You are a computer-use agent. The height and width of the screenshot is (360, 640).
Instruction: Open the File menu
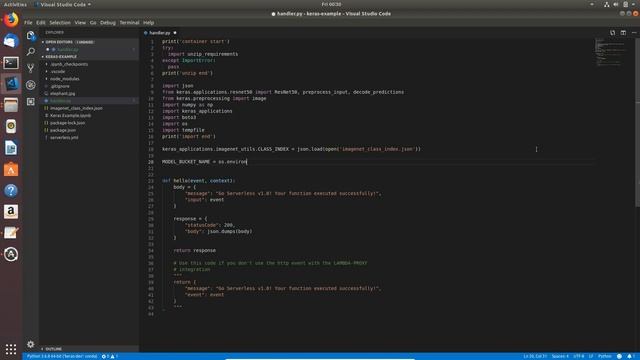[x=28, y=23]
